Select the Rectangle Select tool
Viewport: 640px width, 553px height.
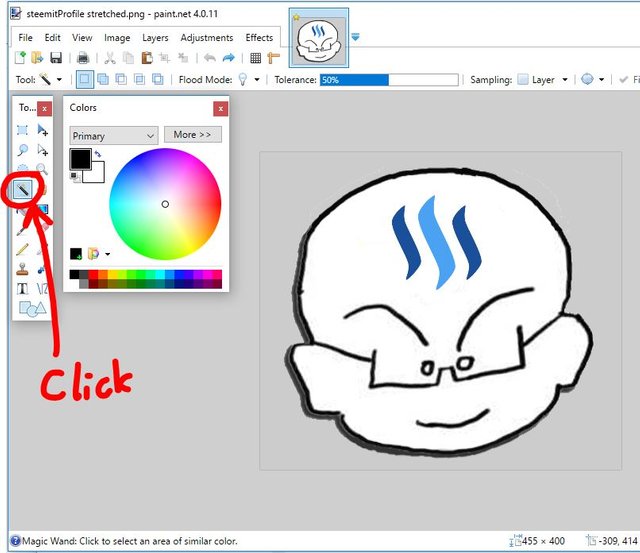(22, 130)
